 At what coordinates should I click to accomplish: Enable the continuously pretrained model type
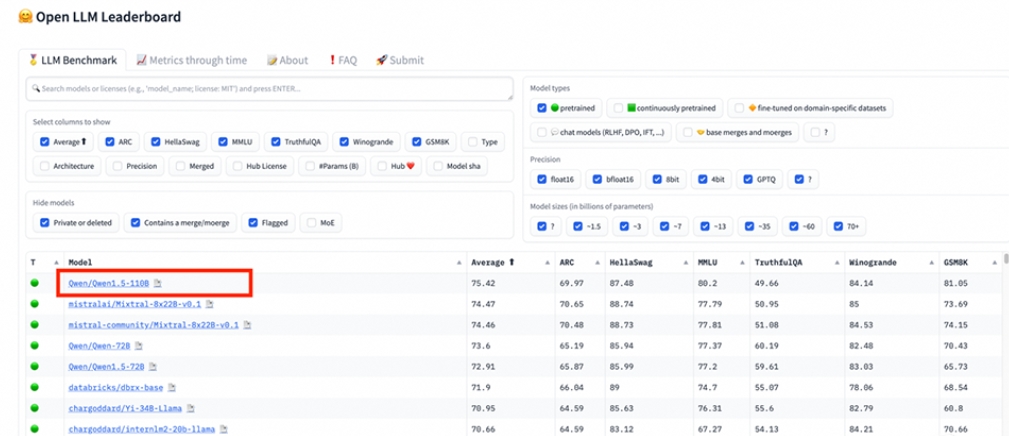click(x=618, y=108)
